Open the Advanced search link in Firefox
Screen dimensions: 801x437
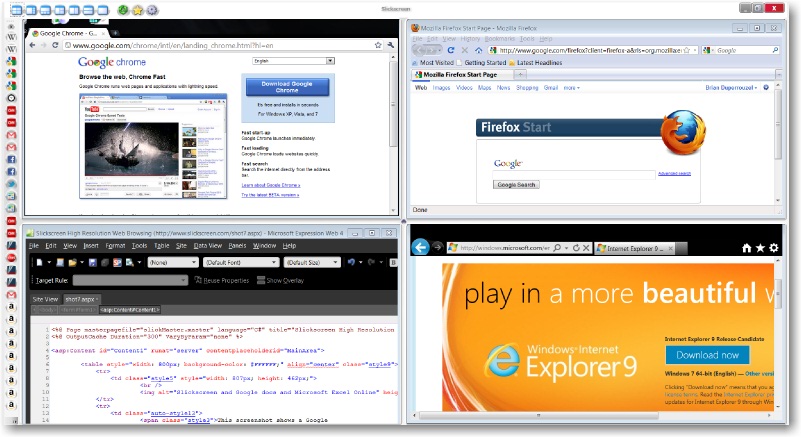coord(674,174)
